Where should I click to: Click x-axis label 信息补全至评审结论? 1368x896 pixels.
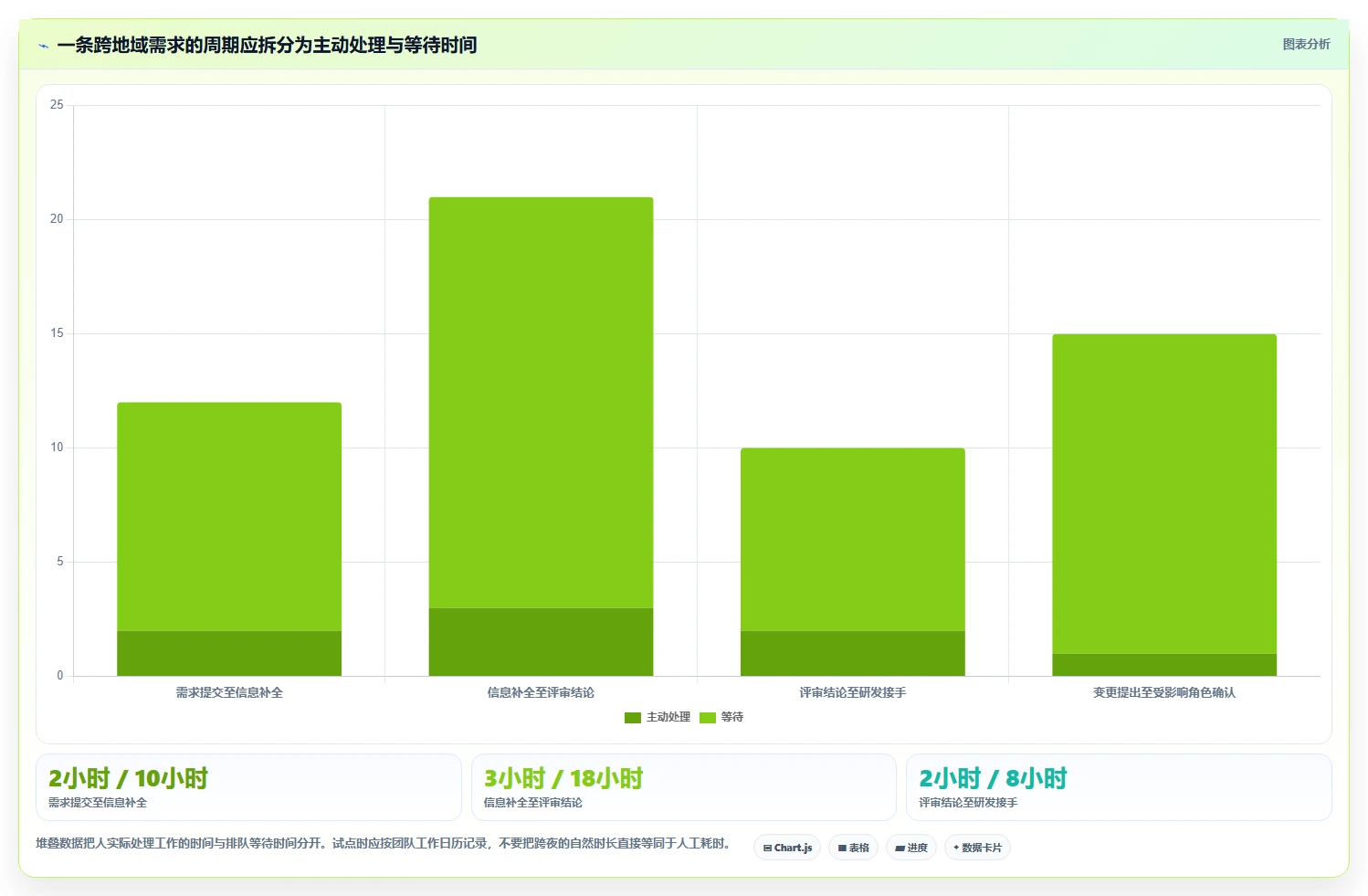point(541,692)
